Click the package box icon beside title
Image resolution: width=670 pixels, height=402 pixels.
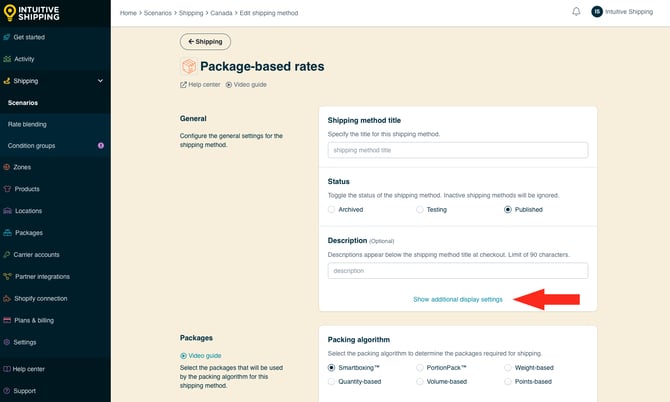[188, 66]
